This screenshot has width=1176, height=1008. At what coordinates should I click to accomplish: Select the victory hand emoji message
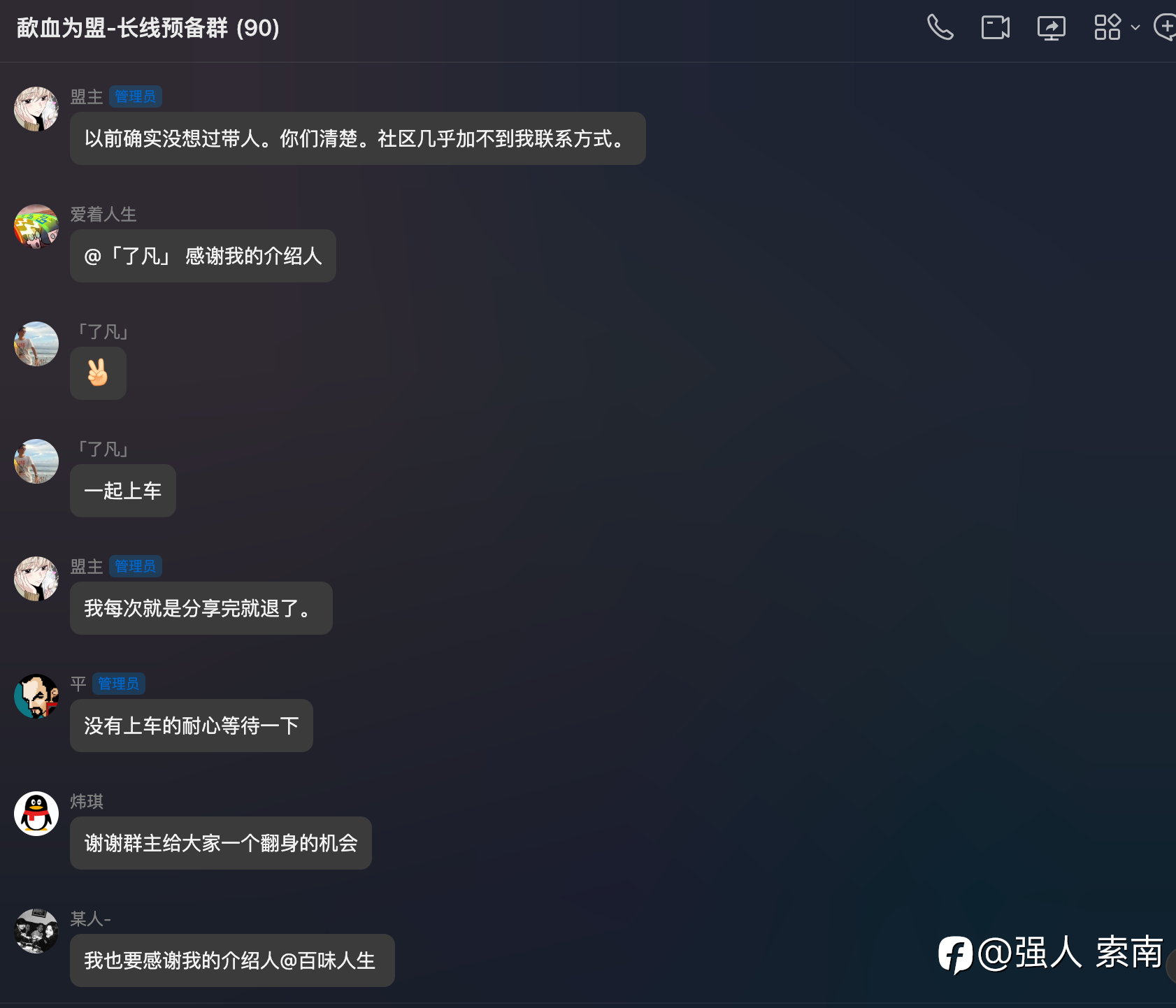click(98, 373)
